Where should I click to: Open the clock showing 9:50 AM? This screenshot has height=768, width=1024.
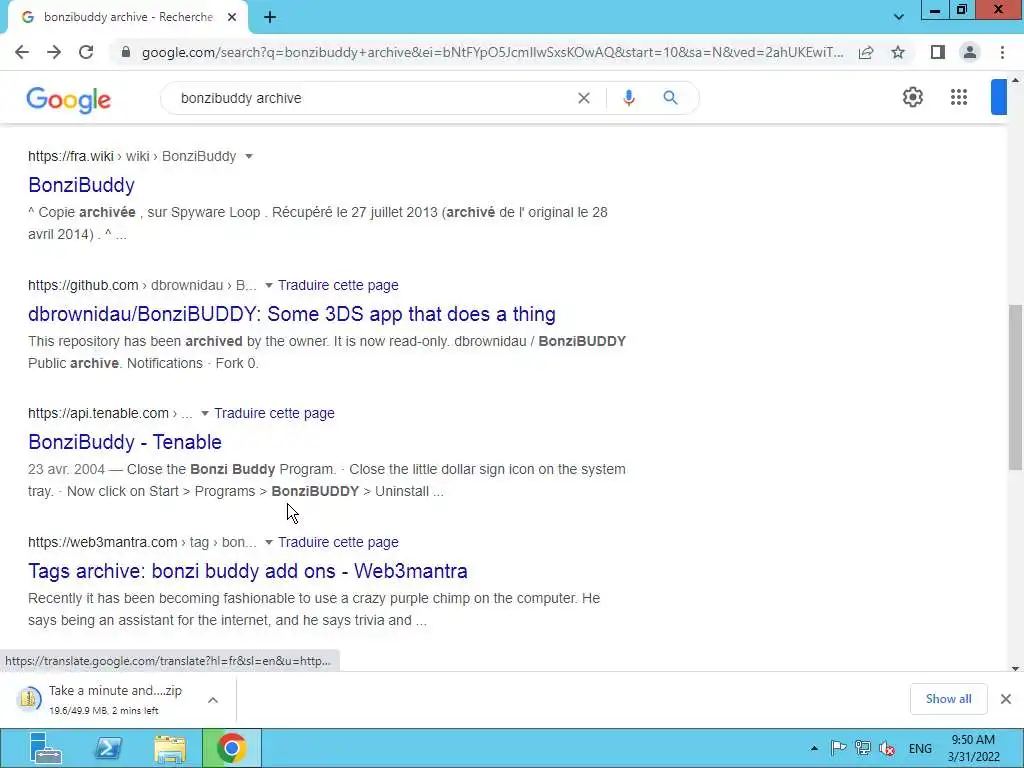973,748
